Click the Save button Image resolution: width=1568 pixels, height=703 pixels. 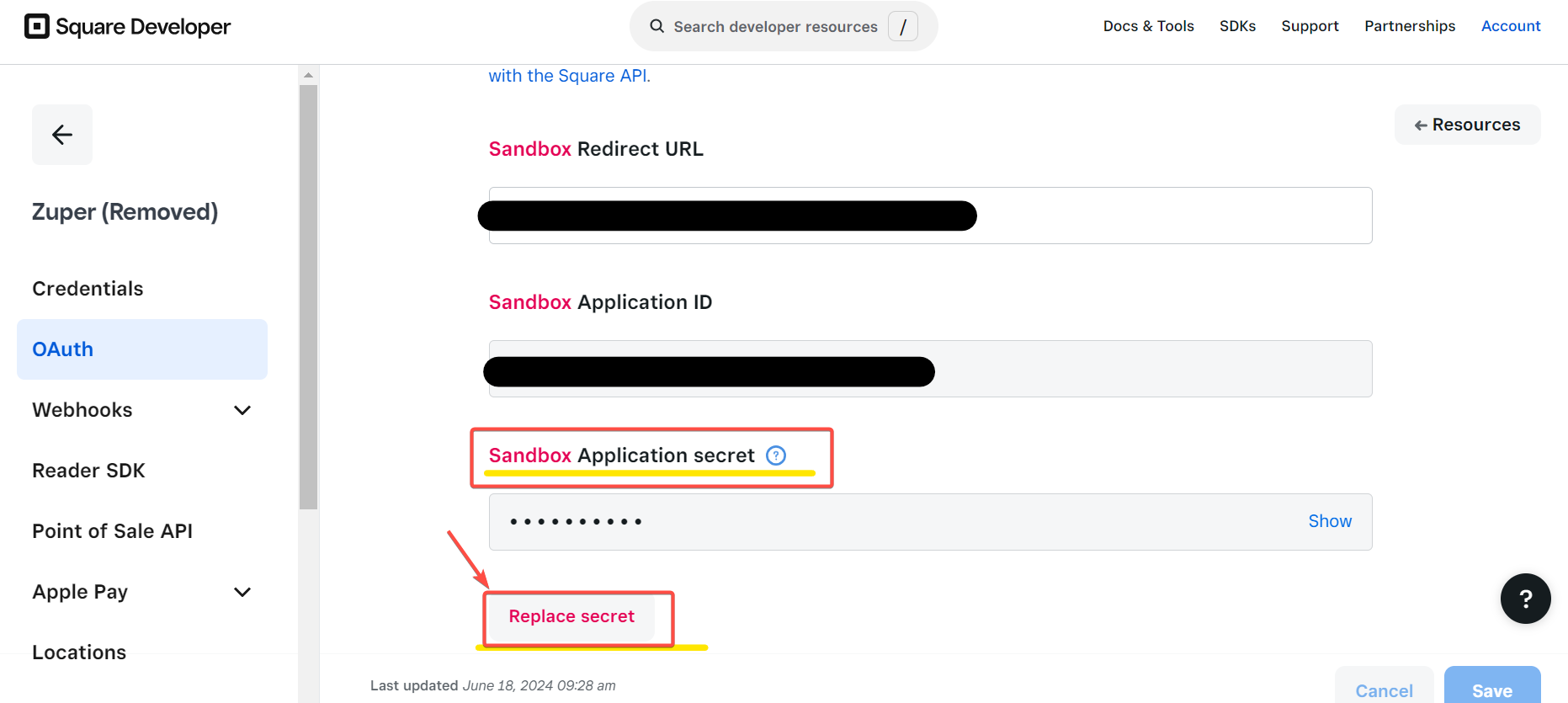tap(1491, 689)
